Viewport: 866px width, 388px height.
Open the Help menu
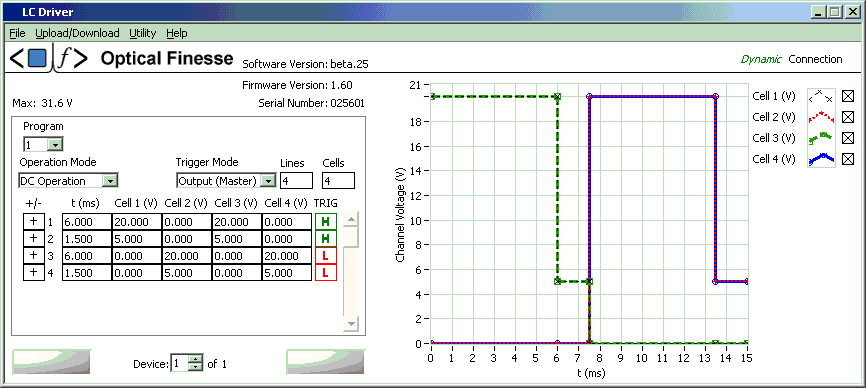[x=177, y=33]
